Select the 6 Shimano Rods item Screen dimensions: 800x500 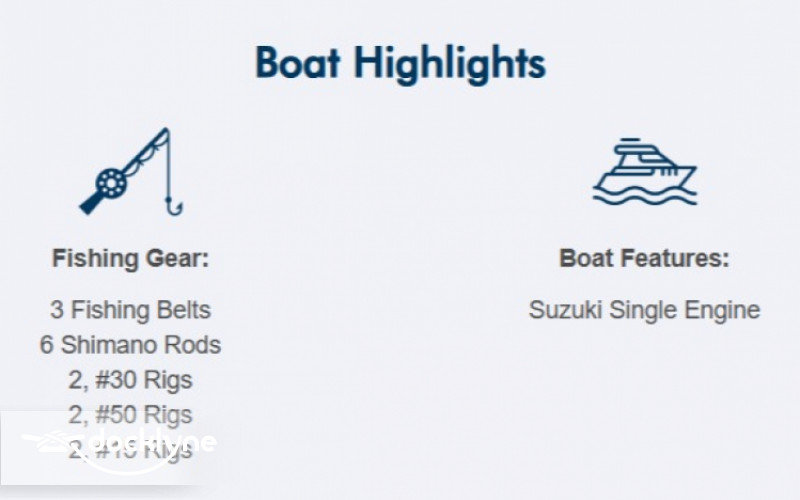tap(130, 345)
